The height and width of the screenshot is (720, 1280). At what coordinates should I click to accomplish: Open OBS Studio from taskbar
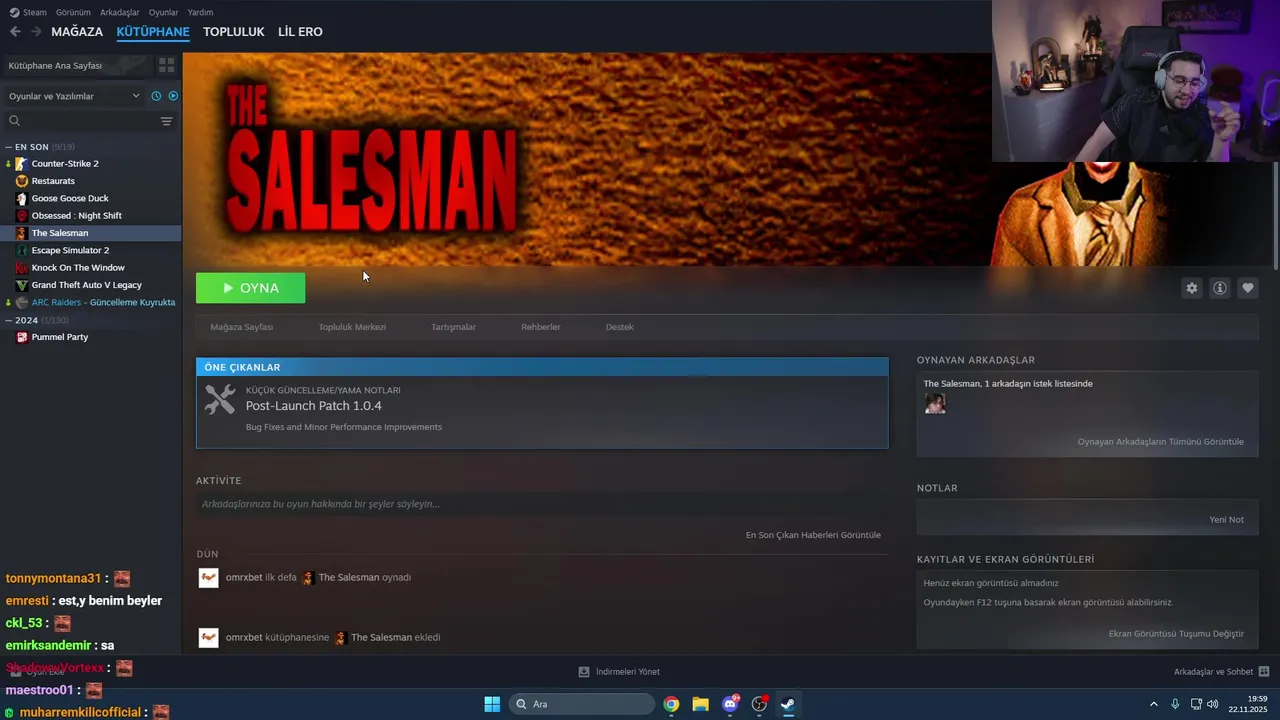point(759,704)
